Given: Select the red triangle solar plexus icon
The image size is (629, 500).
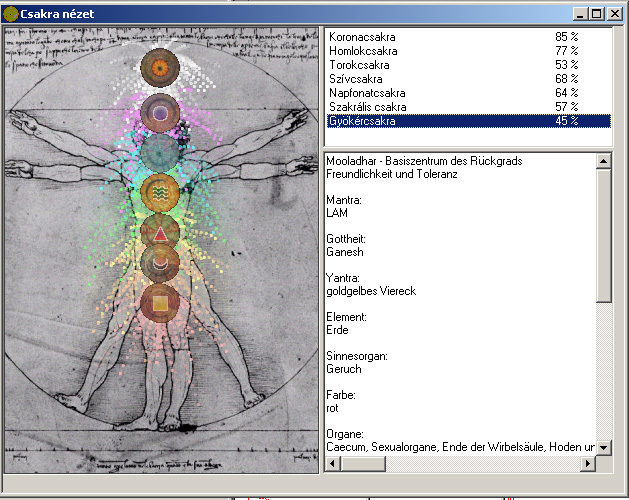Looking at the screenshot, I should tap(159, 232).
